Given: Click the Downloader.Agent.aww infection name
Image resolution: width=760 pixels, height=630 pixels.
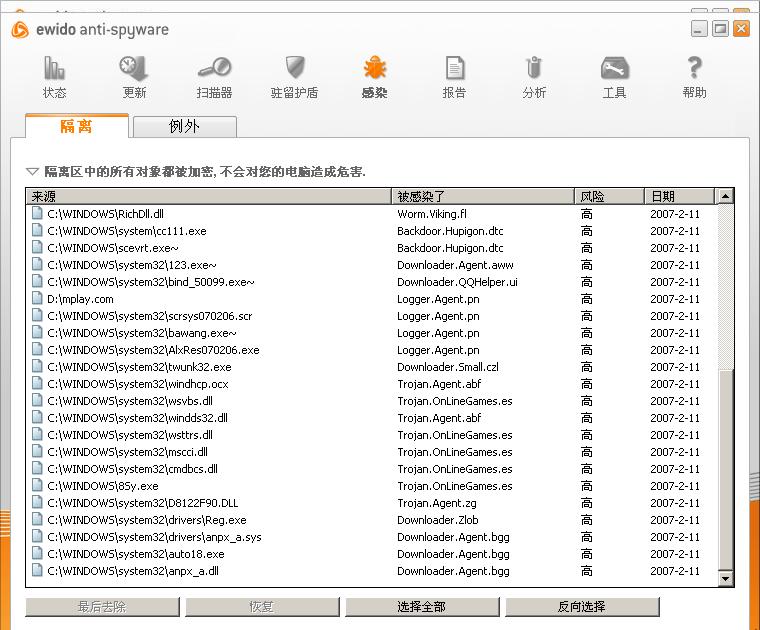Looking at the screenshot, I should (x=455, y=265).
